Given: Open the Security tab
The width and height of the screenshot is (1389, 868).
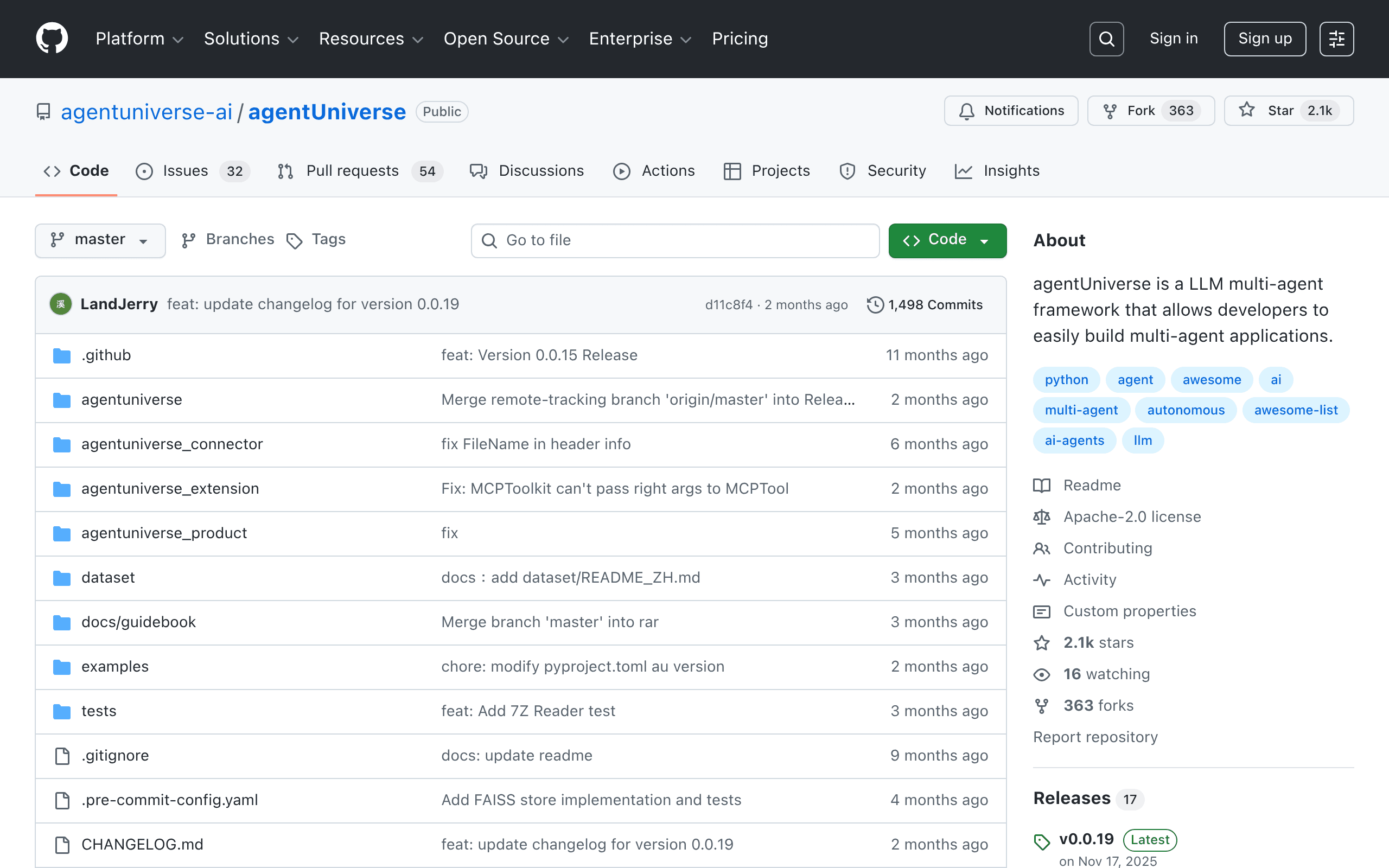Looking at the screenshot, I should (x=882, y=171).
